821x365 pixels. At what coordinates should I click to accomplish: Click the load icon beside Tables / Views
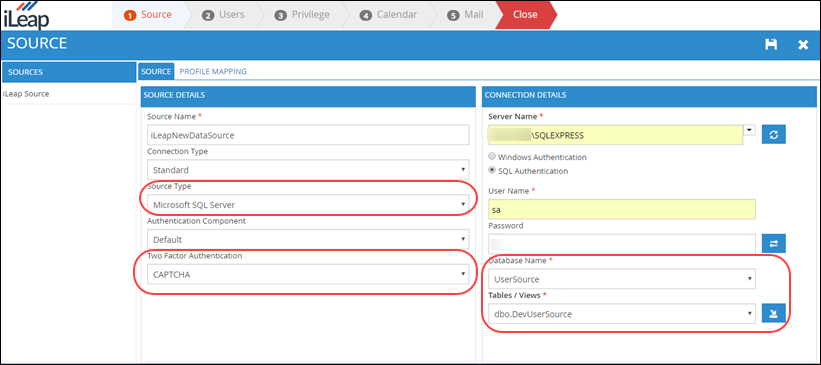coord(773,314)
